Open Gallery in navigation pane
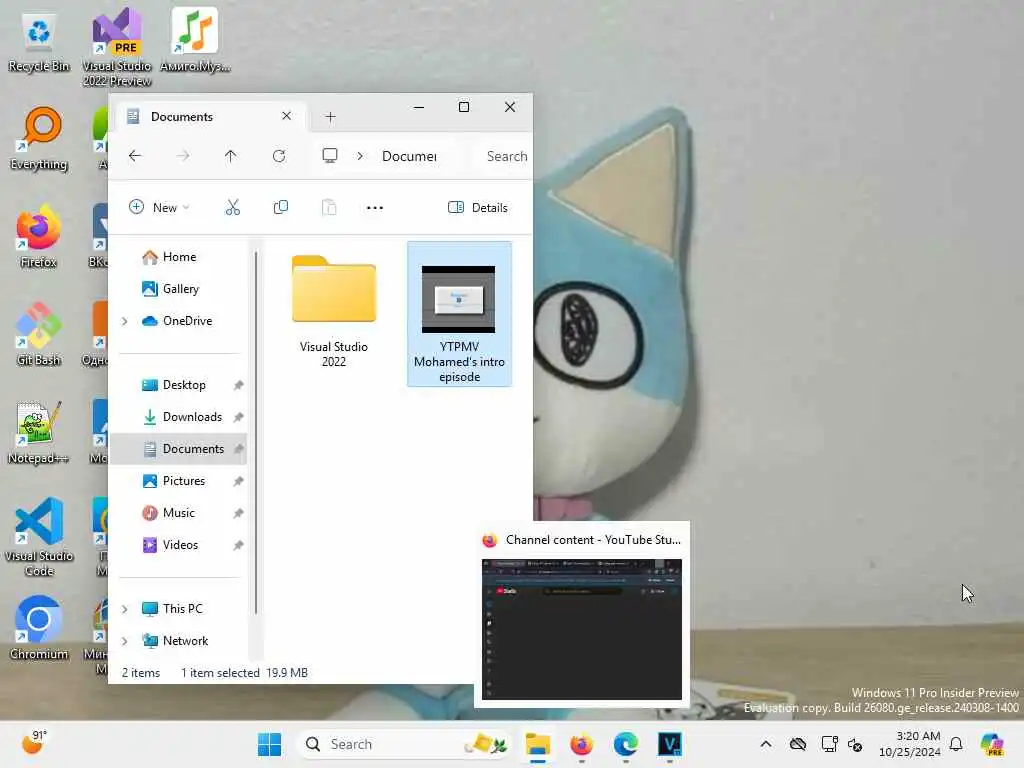The height and width of the screenshot is (768, 1024). (180, 289)
